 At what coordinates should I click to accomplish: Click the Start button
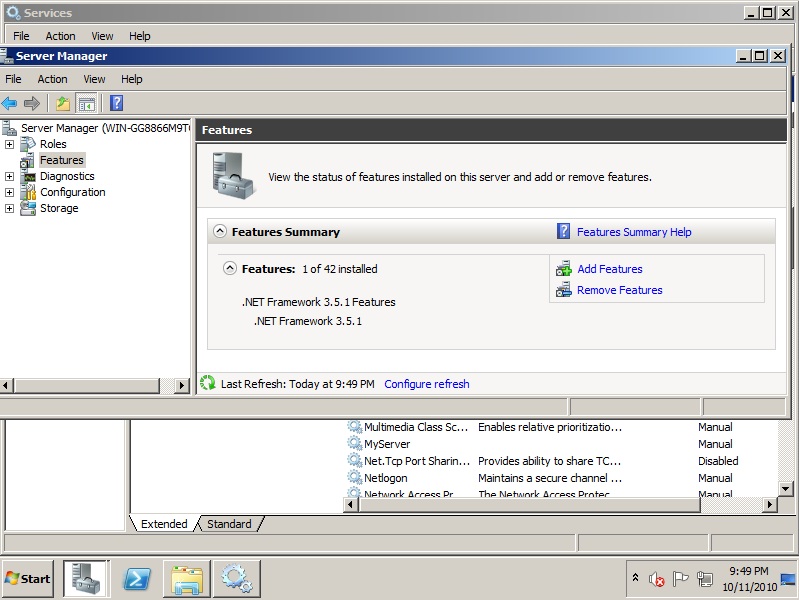tap(28, 579)
